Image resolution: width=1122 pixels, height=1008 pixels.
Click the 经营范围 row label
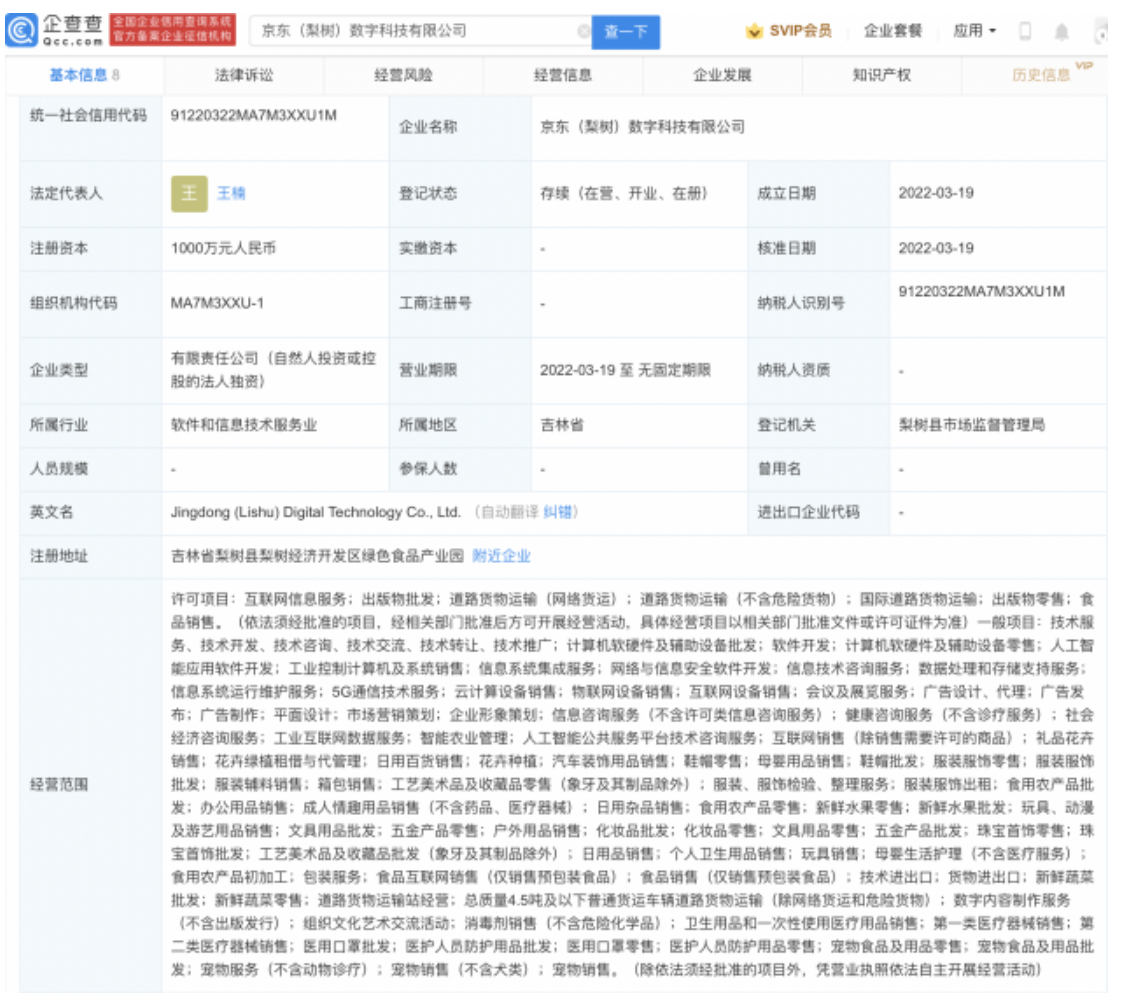click(x=59, y=785)
